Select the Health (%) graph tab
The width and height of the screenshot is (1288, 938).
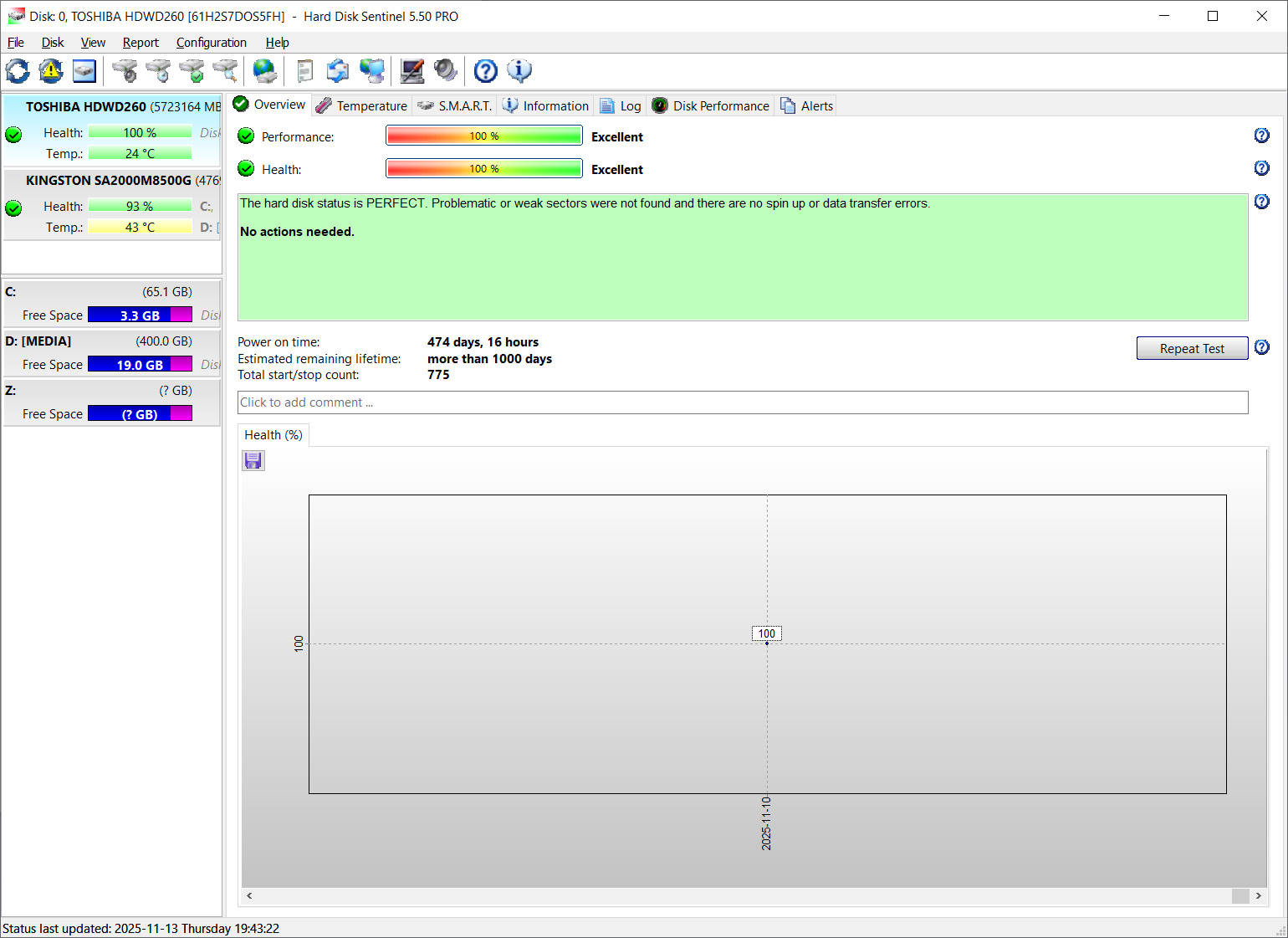pyautogui.click(x=273, y=435)
